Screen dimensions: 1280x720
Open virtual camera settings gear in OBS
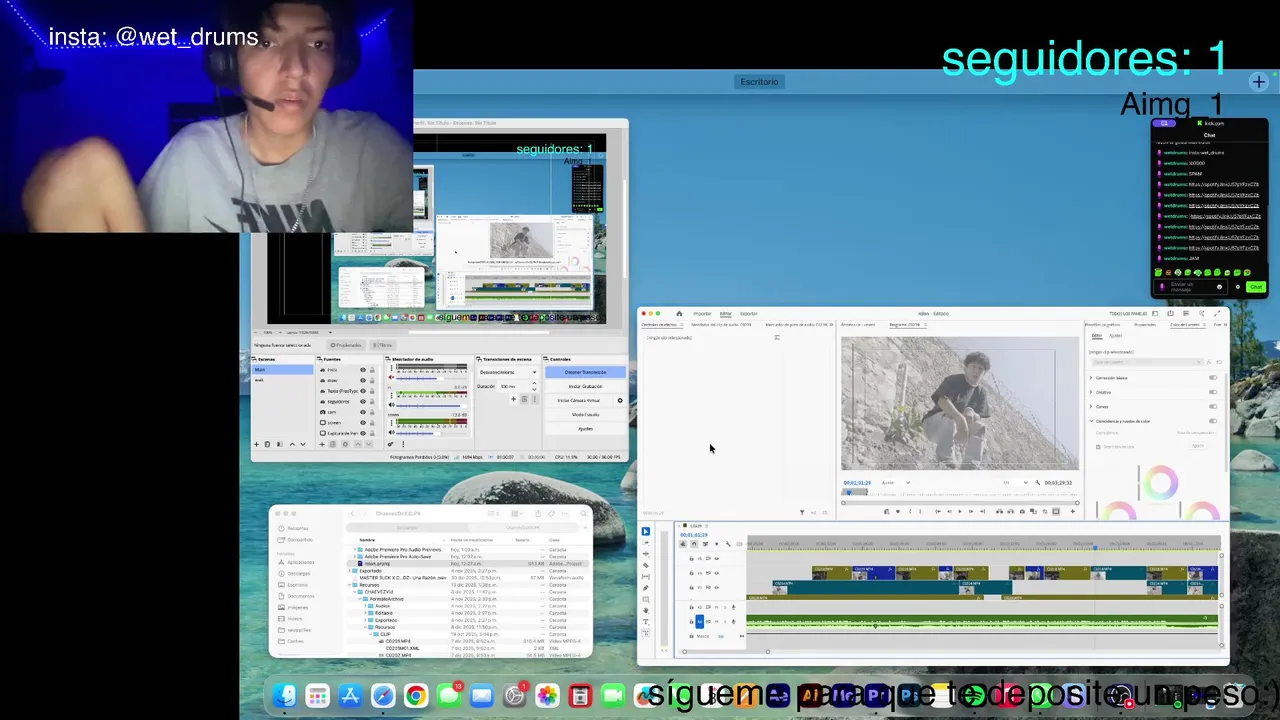(620, 401)
